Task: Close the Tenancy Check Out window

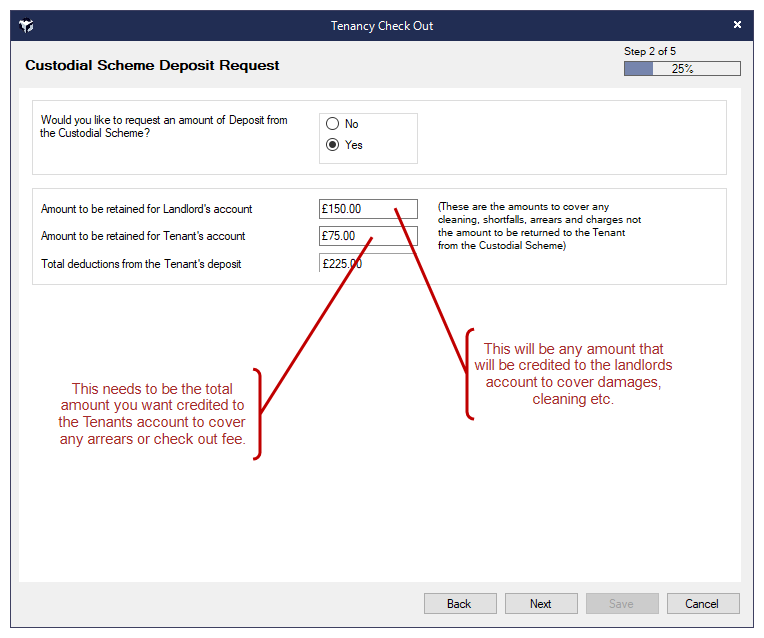Action: tap(737, 25)
